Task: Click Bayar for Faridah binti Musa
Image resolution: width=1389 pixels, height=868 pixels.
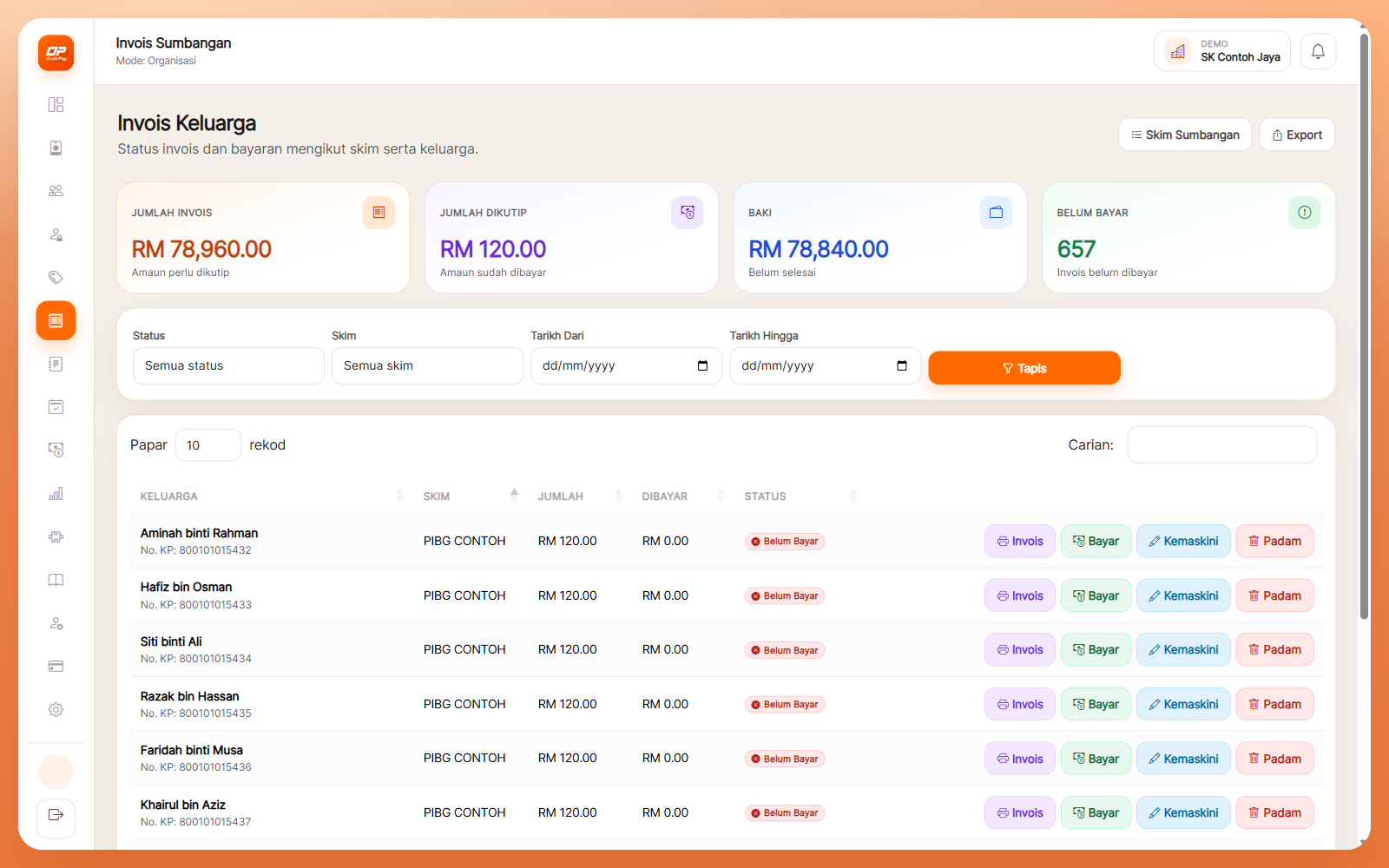Action: pyautogui.click(x=1096, y=759)
